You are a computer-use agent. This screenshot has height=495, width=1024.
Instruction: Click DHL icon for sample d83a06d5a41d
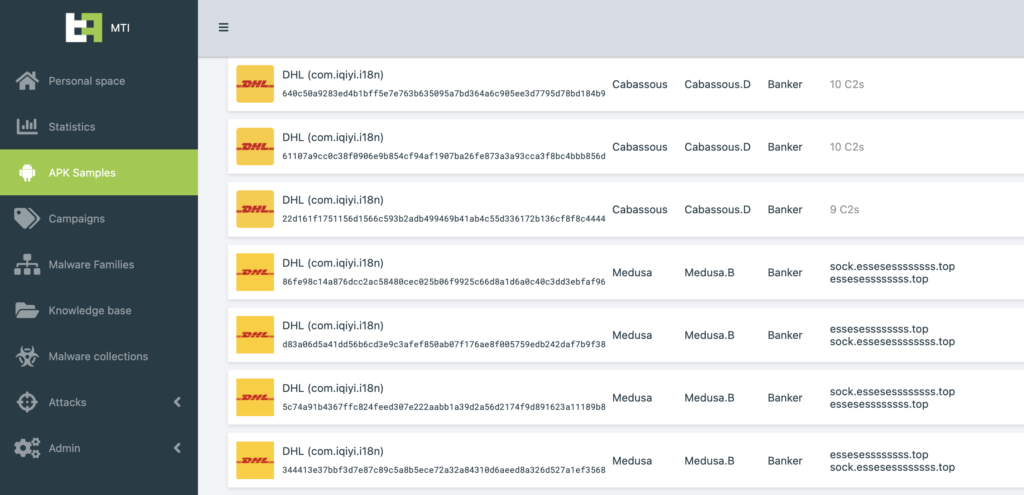pyautogui.click(x=255, y=334)
